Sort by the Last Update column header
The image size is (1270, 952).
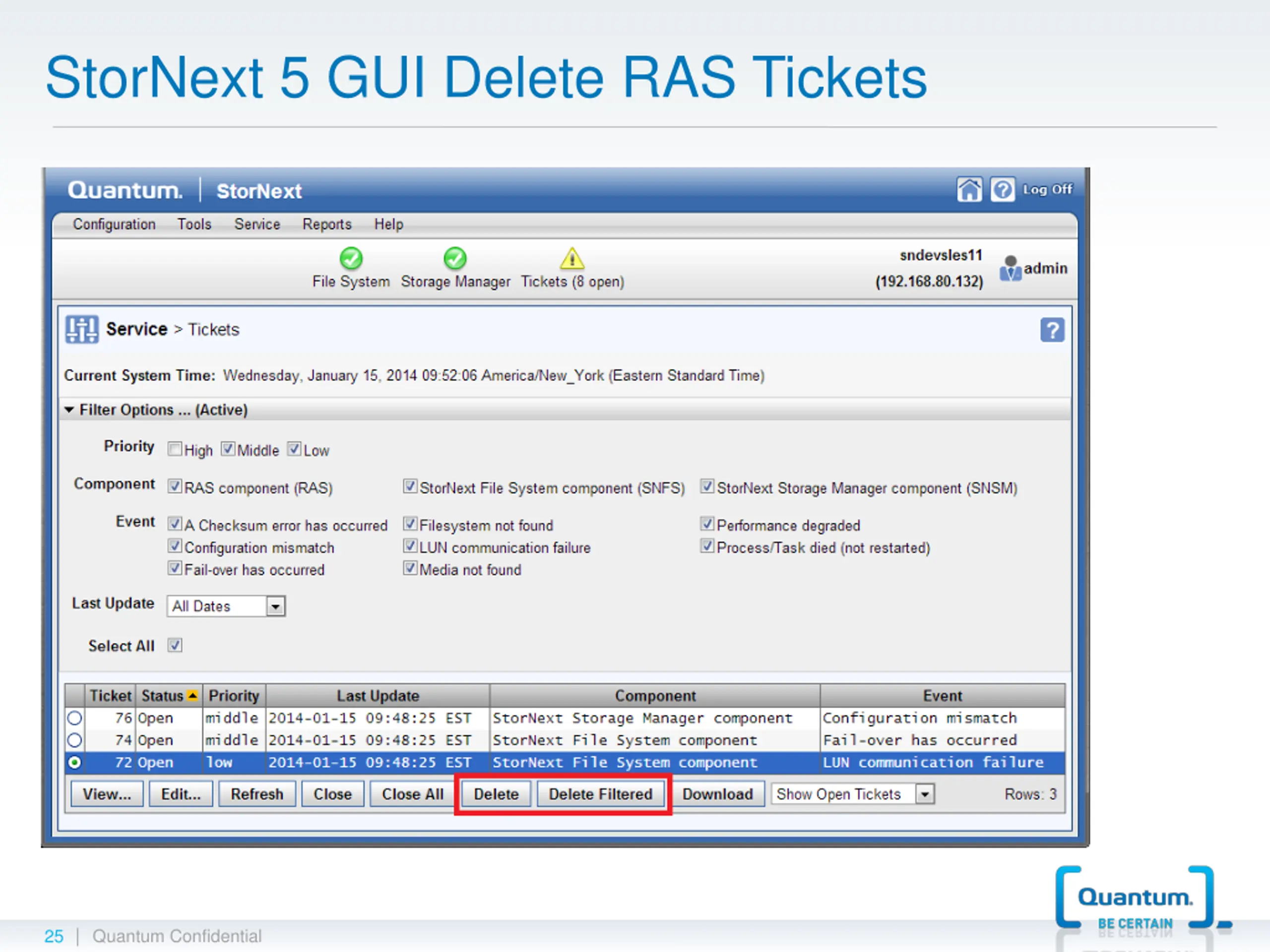click(x=378, y=696)
